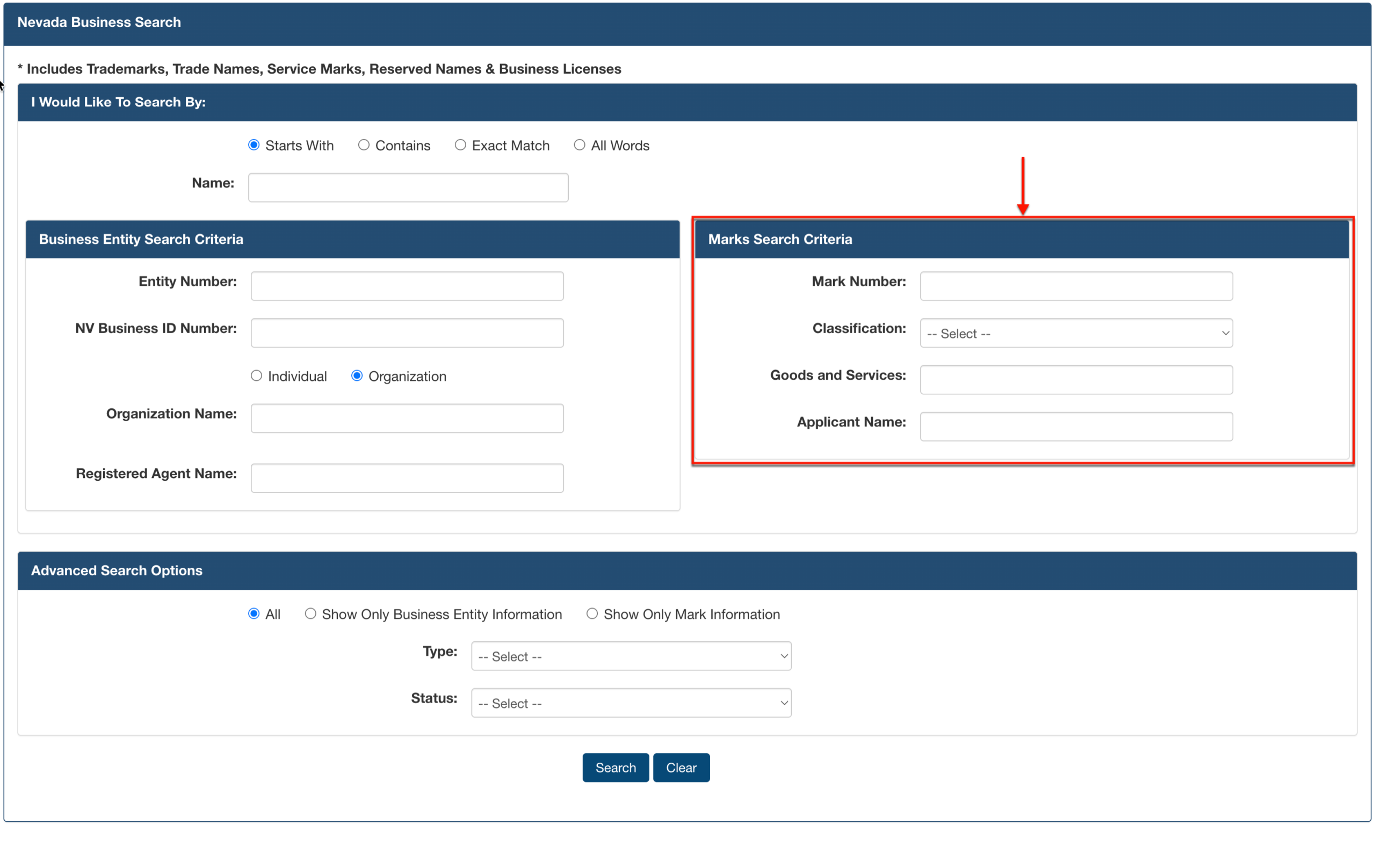Screen dimensions: 1375x868
Task: Select the All advanced search option
Action: coord(254,614)
